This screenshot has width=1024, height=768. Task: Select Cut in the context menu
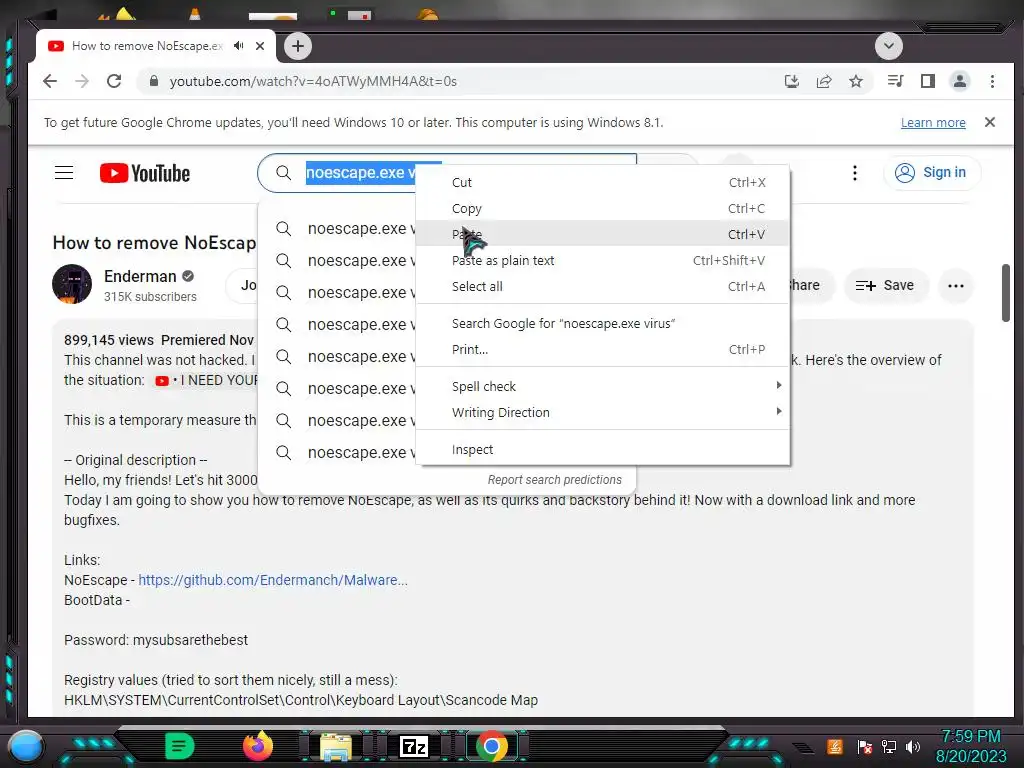click(602, 182)
